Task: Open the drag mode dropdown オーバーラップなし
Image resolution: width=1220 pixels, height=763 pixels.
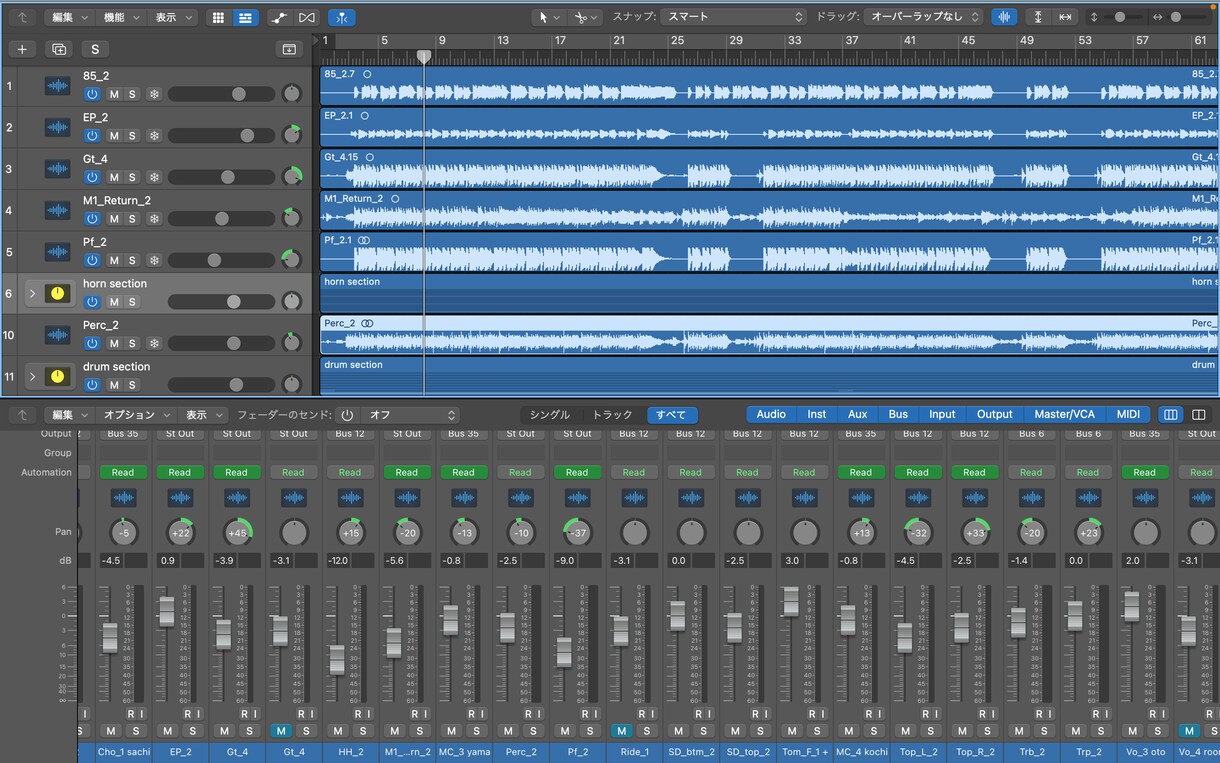Action: tap(924, 17)
